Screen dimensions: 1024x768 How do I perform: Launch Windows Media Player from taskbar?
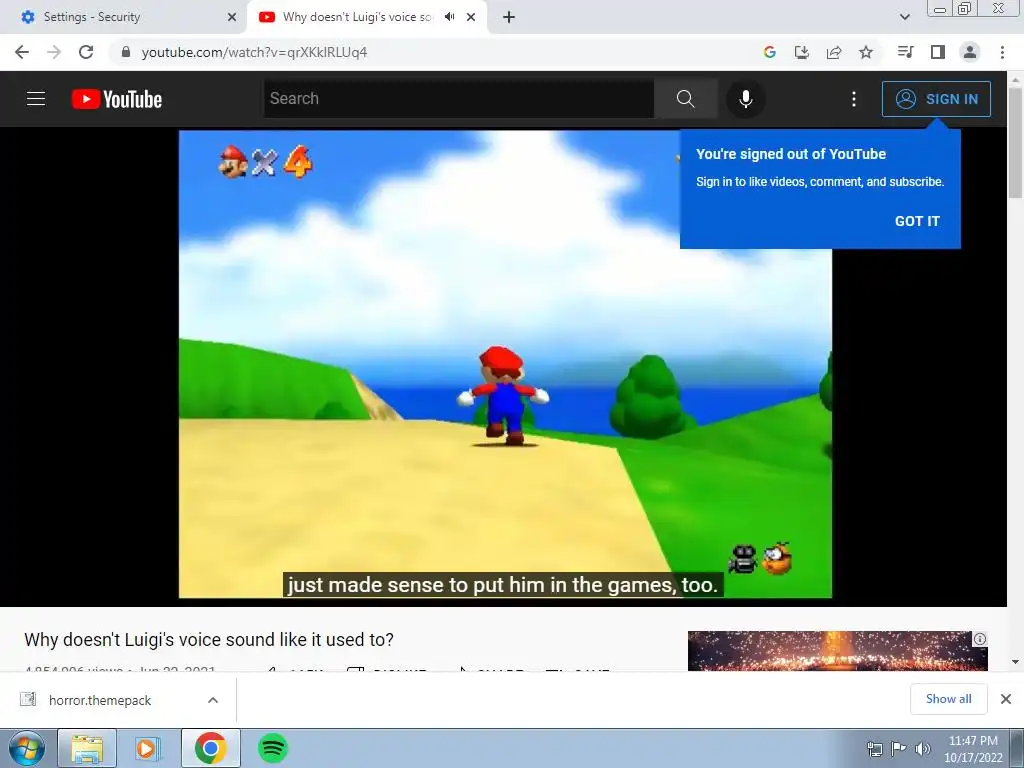point(148,748)
